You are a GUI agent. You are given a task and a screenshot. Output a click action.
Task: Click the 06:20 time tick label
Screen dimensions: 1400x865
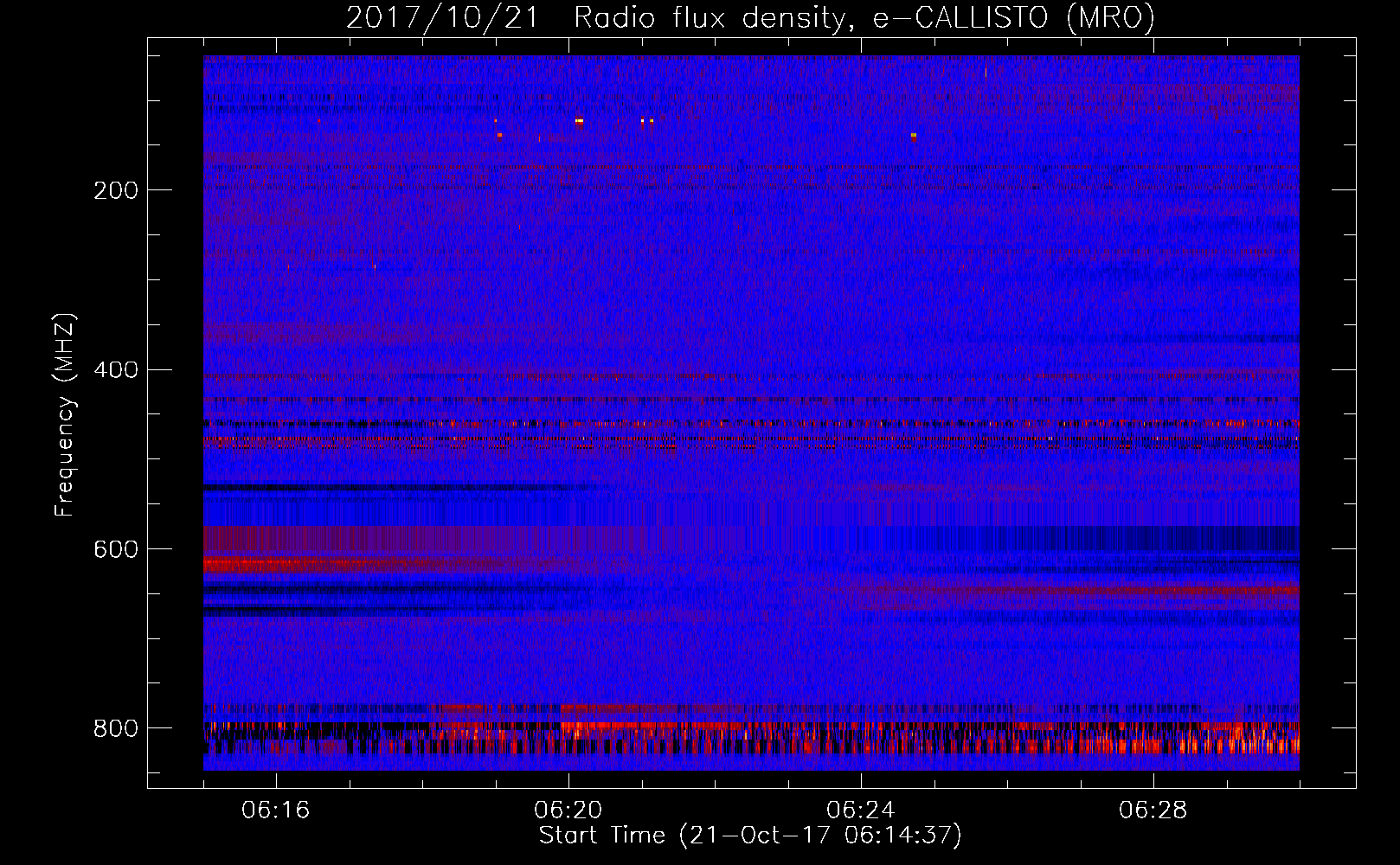568,811
